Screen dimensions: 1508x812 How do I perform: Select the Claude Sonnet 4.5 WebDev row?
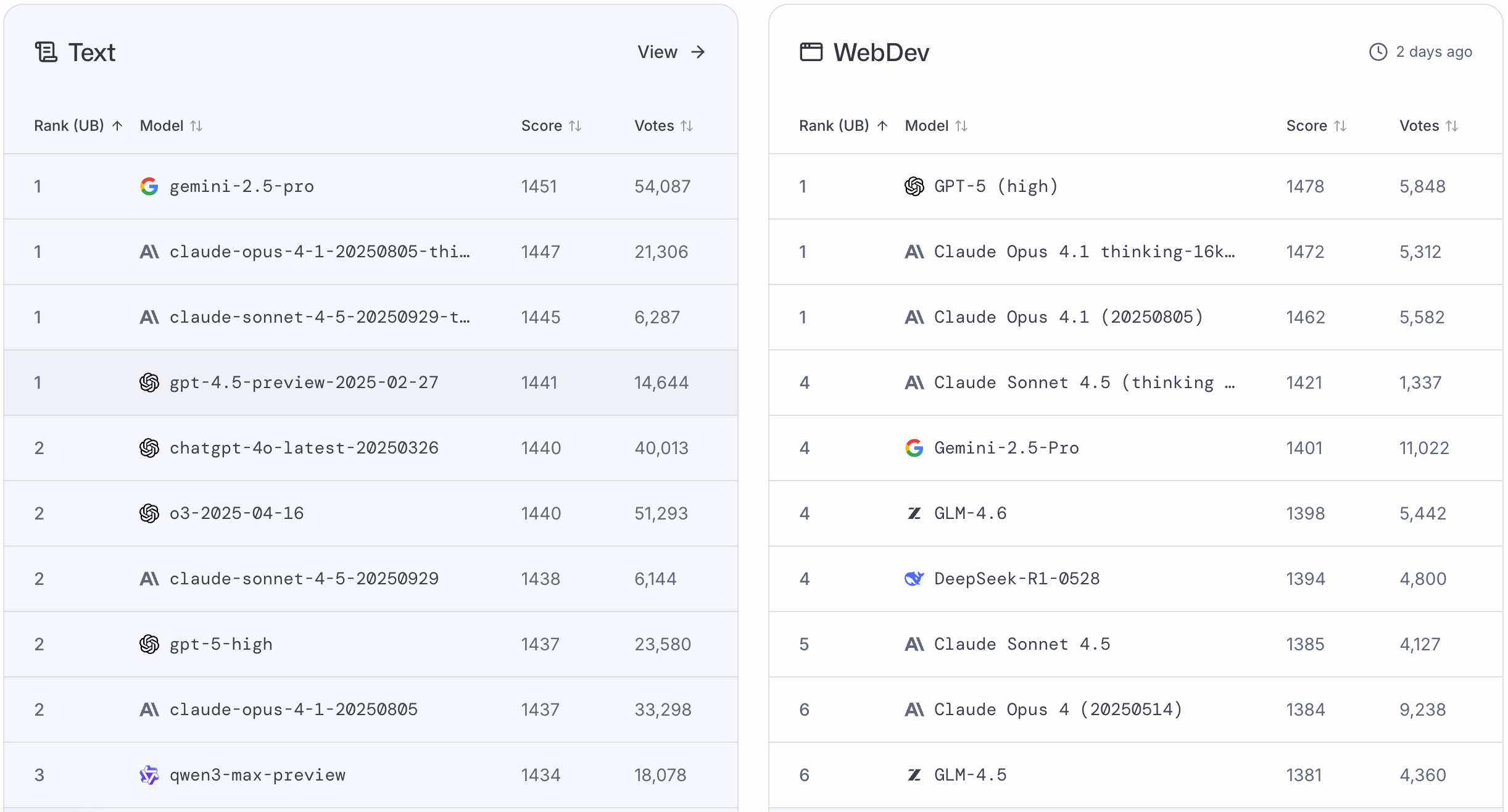coord(1022,644)
